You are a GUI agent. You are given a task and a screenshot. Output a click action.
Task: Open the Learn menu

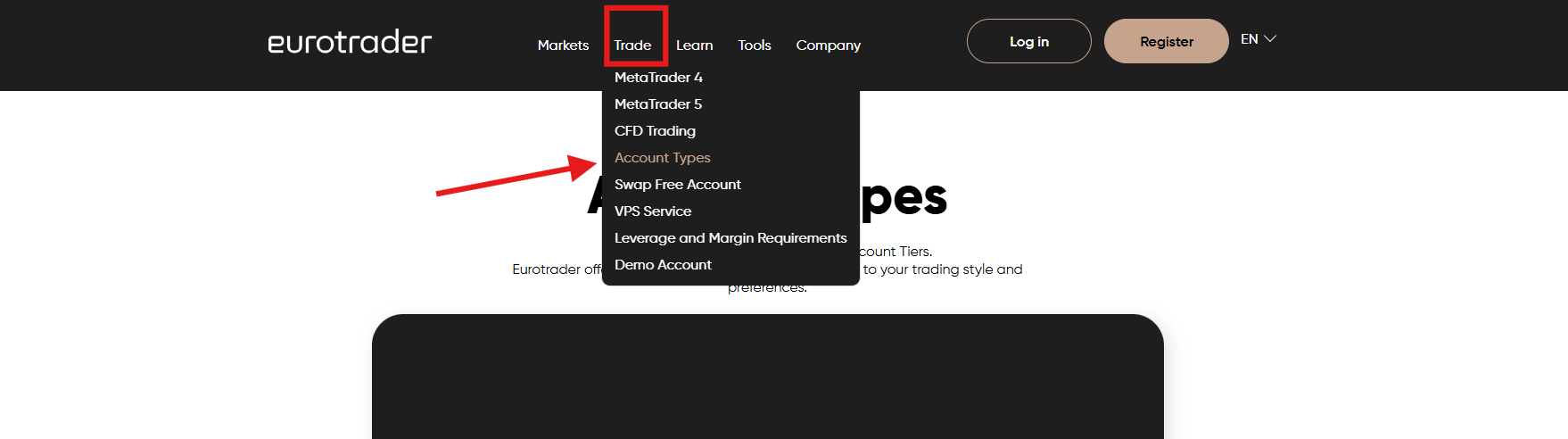tap(694, 46)
